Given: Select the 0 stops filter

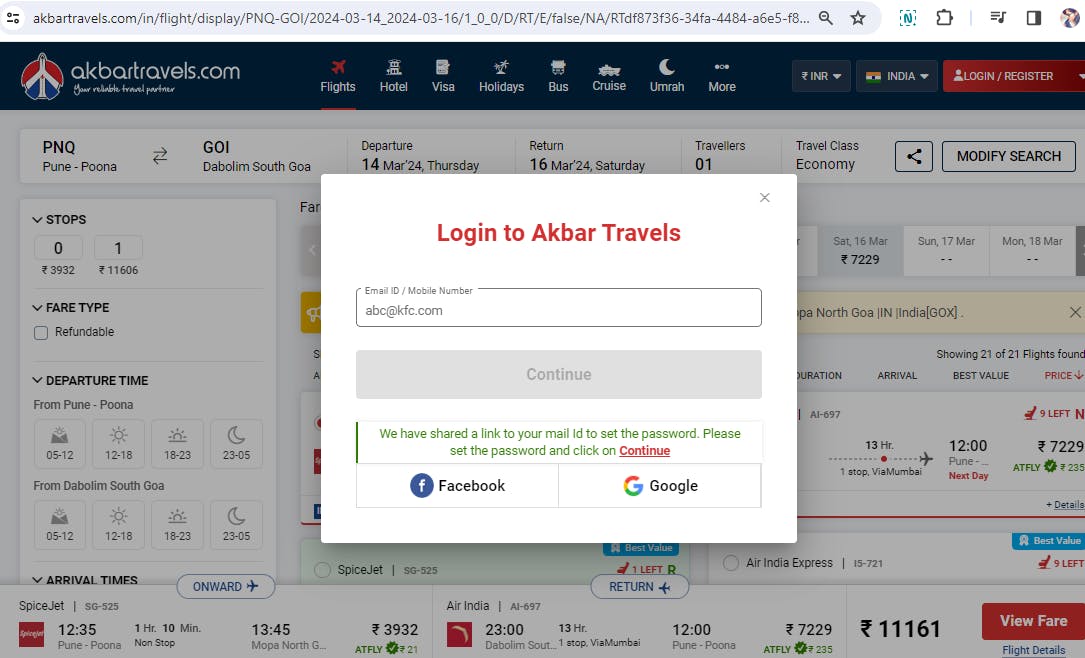Looking at the screenshot, I should click(x=58, y=248).
